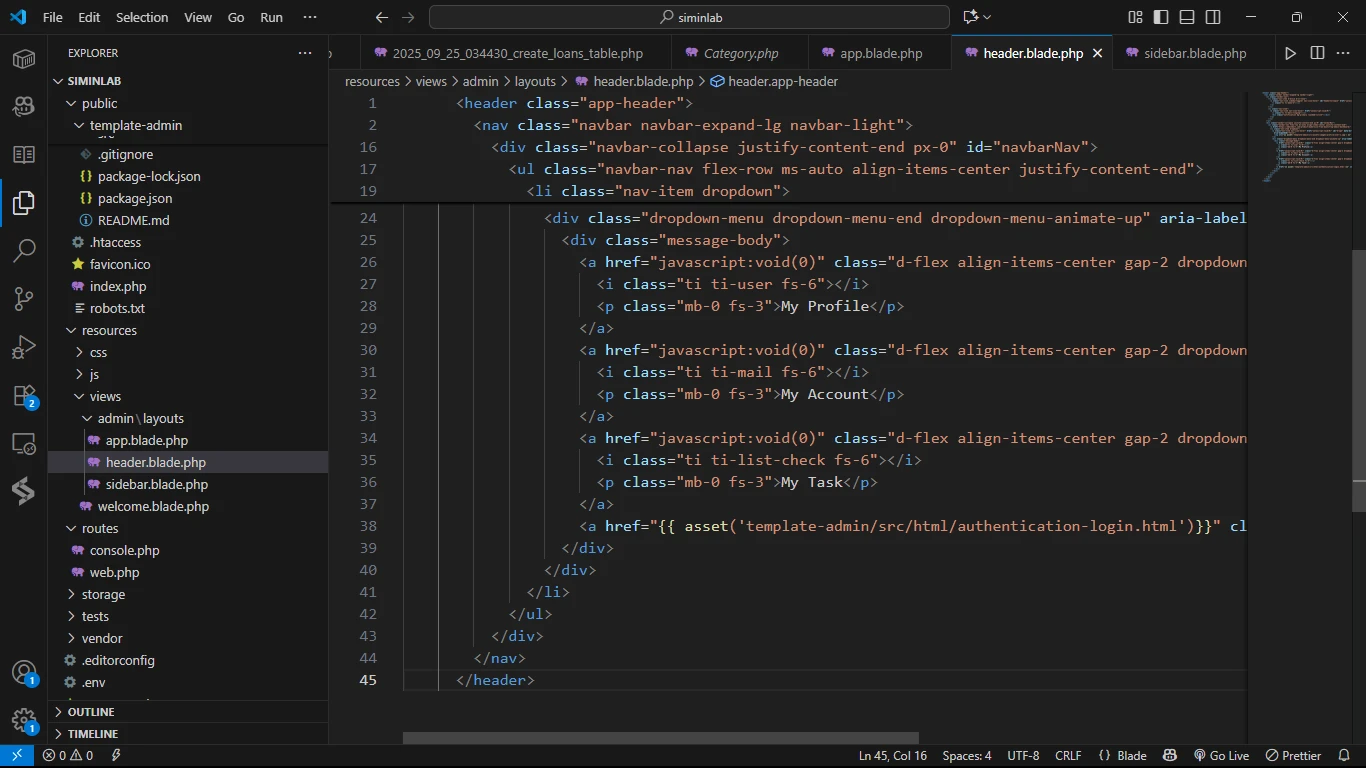Click the horizontal scrollbar in the editor
The height and width of the screenshot is (768, 1366).
660,738
